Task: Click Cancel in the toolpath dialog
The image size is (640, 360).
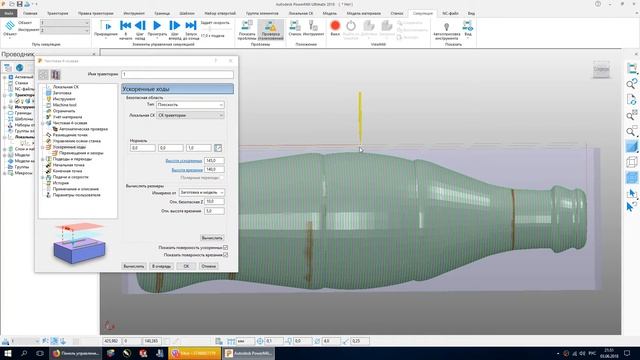Action: click(x=208, y=266)
